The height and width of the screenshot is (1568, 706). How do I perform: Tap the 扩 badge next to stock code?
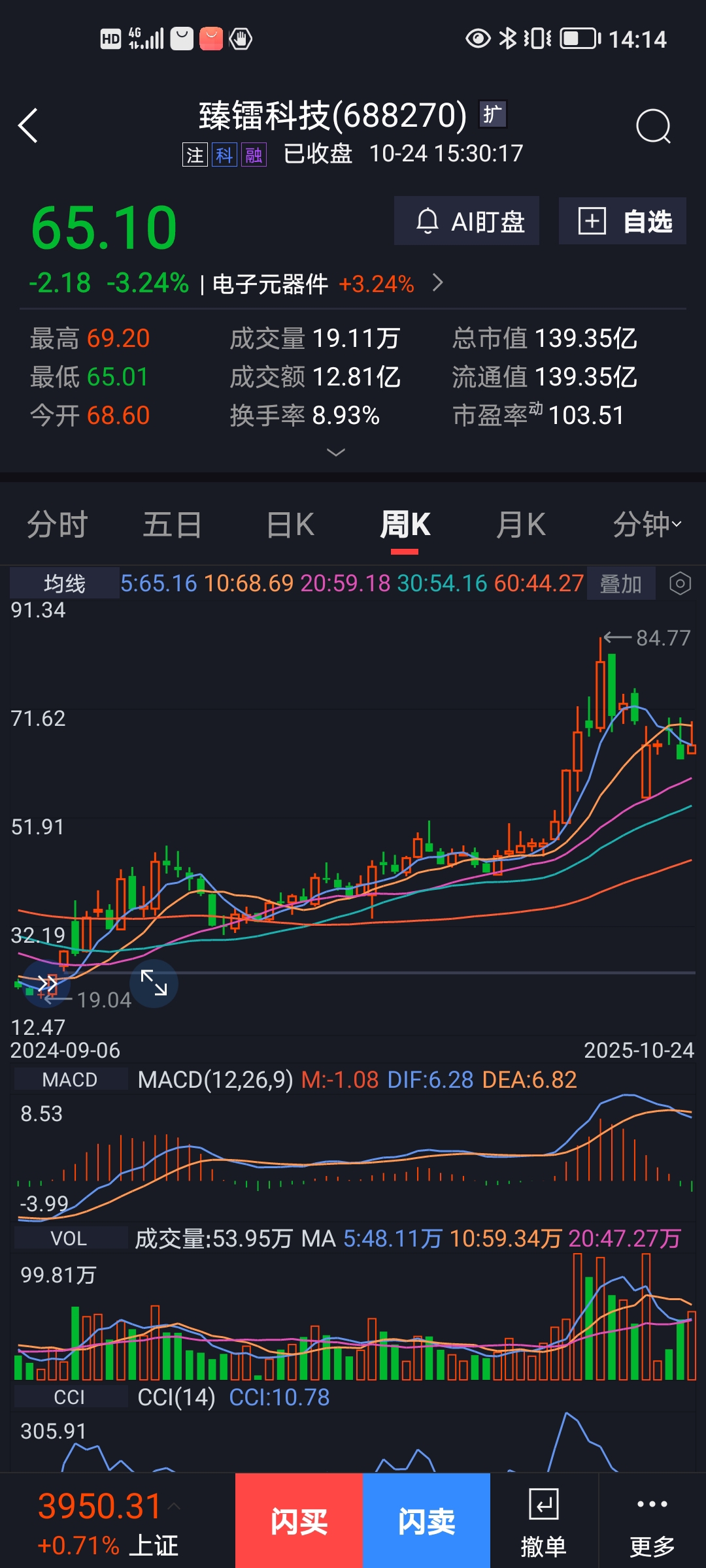coord(493,114)
